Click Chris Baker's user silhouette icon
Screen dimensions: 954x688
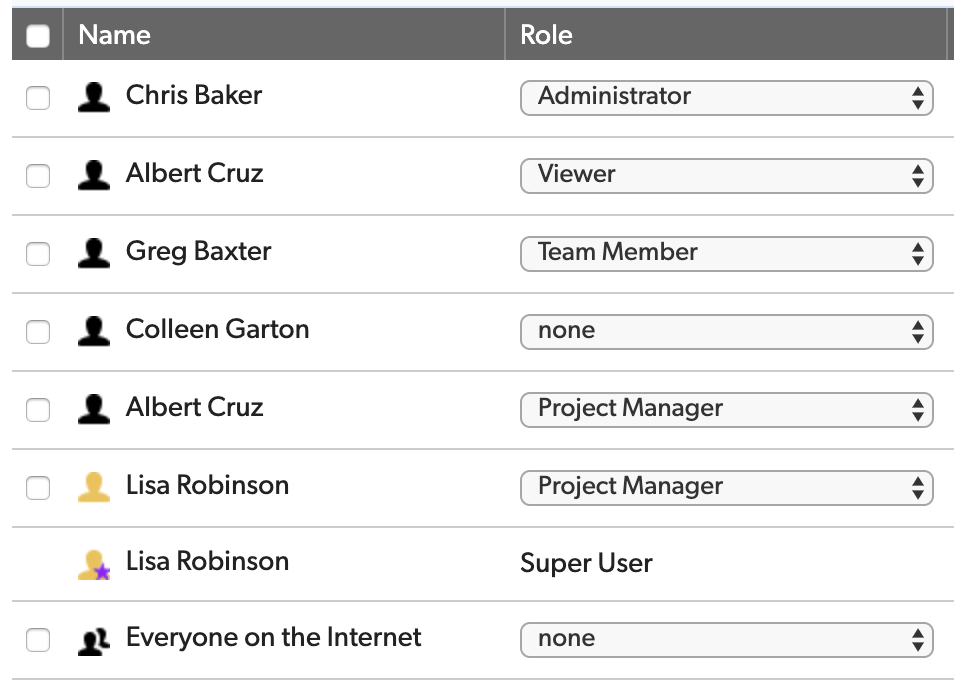pyautogui.click(x=94, y=97)
